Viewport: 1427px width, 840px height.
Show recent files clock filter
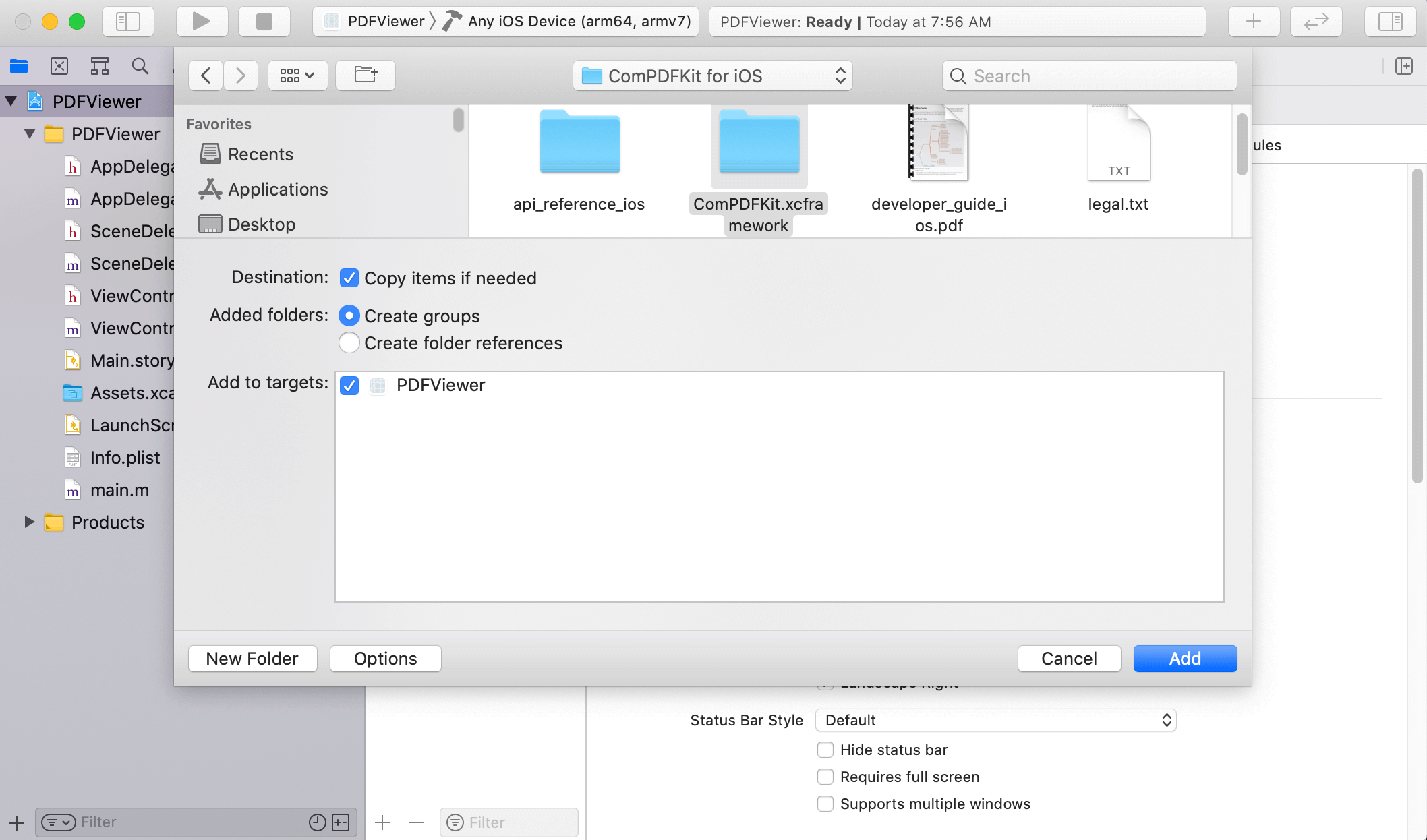317,822
